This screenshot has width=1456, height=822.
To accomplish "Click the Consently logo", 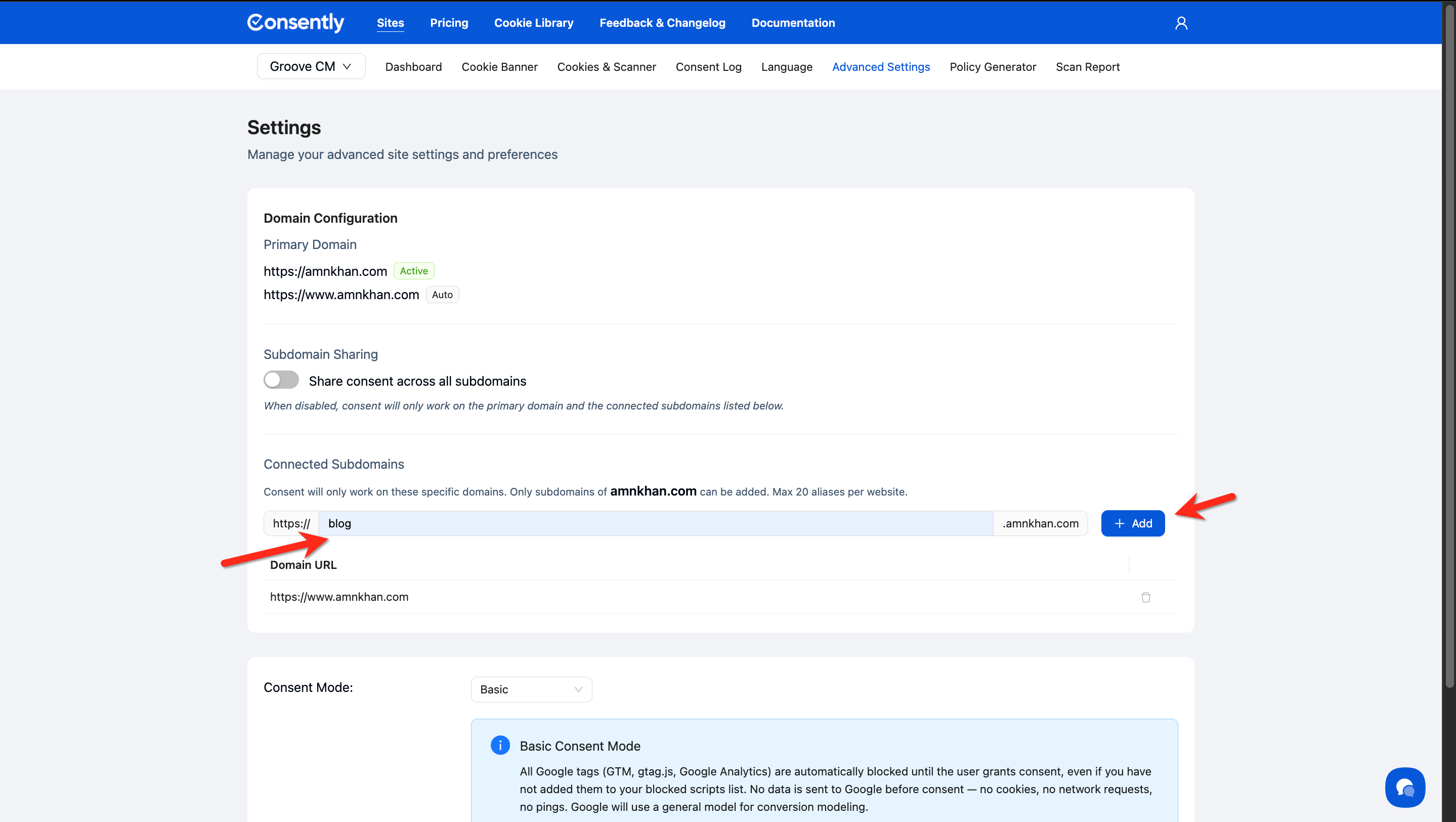I will tap(295, 23).
